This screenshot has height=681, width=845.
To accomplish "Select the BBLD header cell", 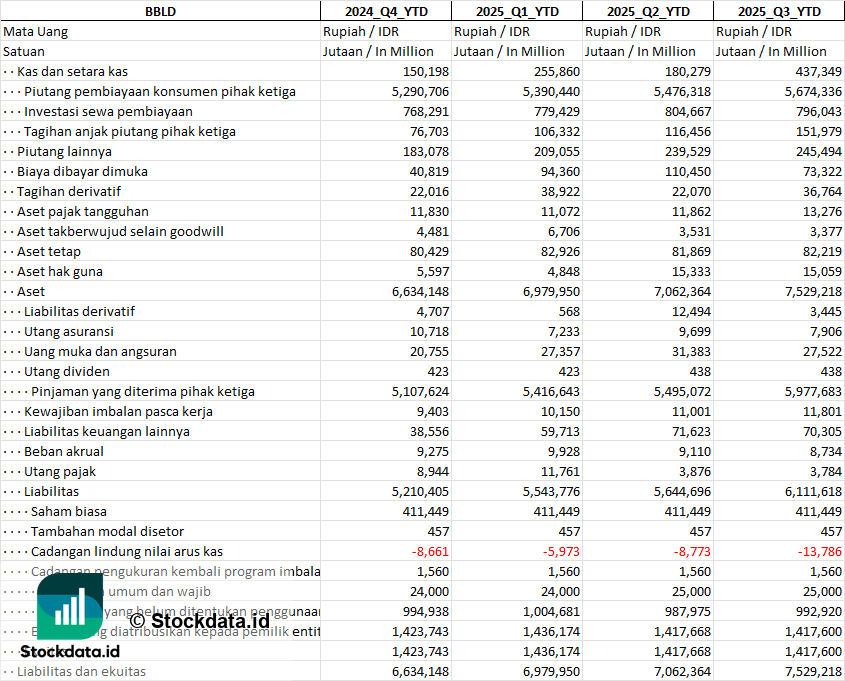I will pos(160,11).
